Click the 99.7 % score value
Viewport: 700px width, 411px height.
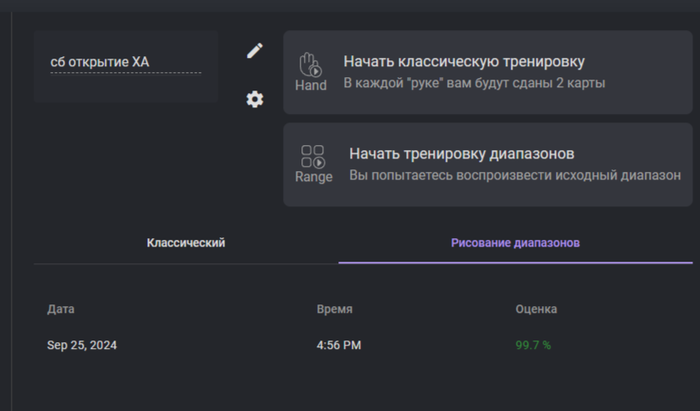(533, 345)
